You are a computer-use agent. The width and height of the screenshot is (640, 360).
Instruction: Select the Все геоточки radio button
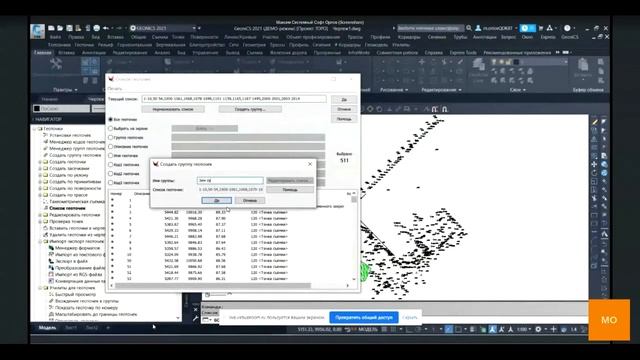[110, 120]
